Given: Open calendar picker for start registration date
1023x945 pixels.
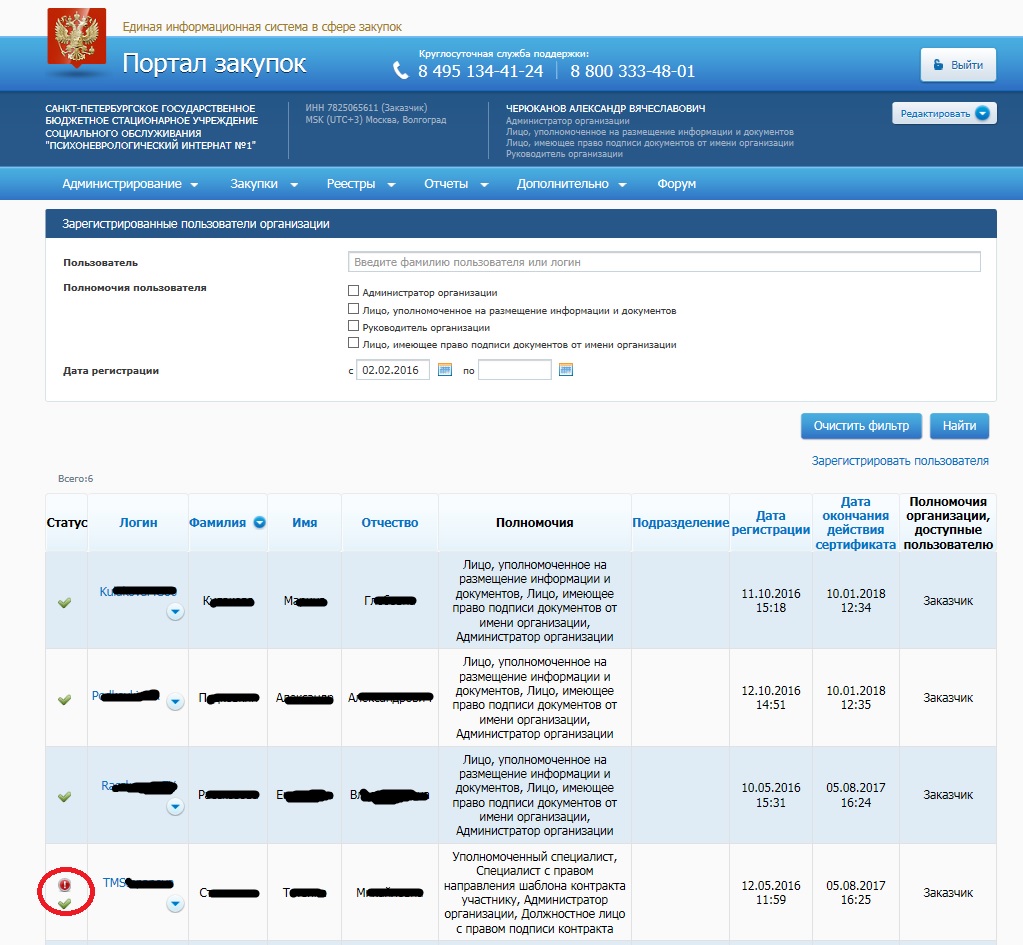Looking at the screenshot, I should pos(445,370).
